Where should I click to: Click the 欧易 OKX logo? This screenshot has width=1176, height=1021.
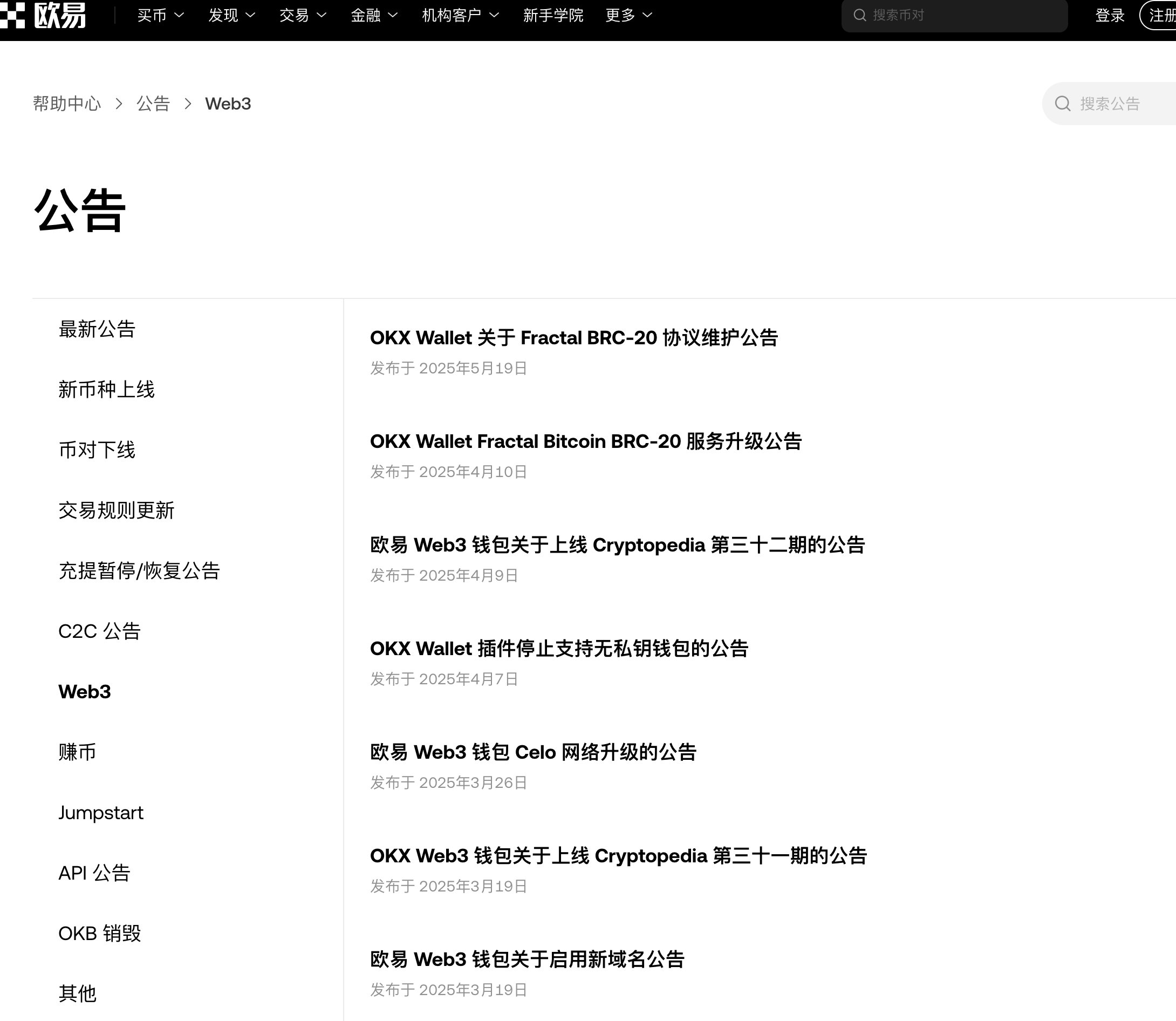pyautogui.click(x=43, y=15)
